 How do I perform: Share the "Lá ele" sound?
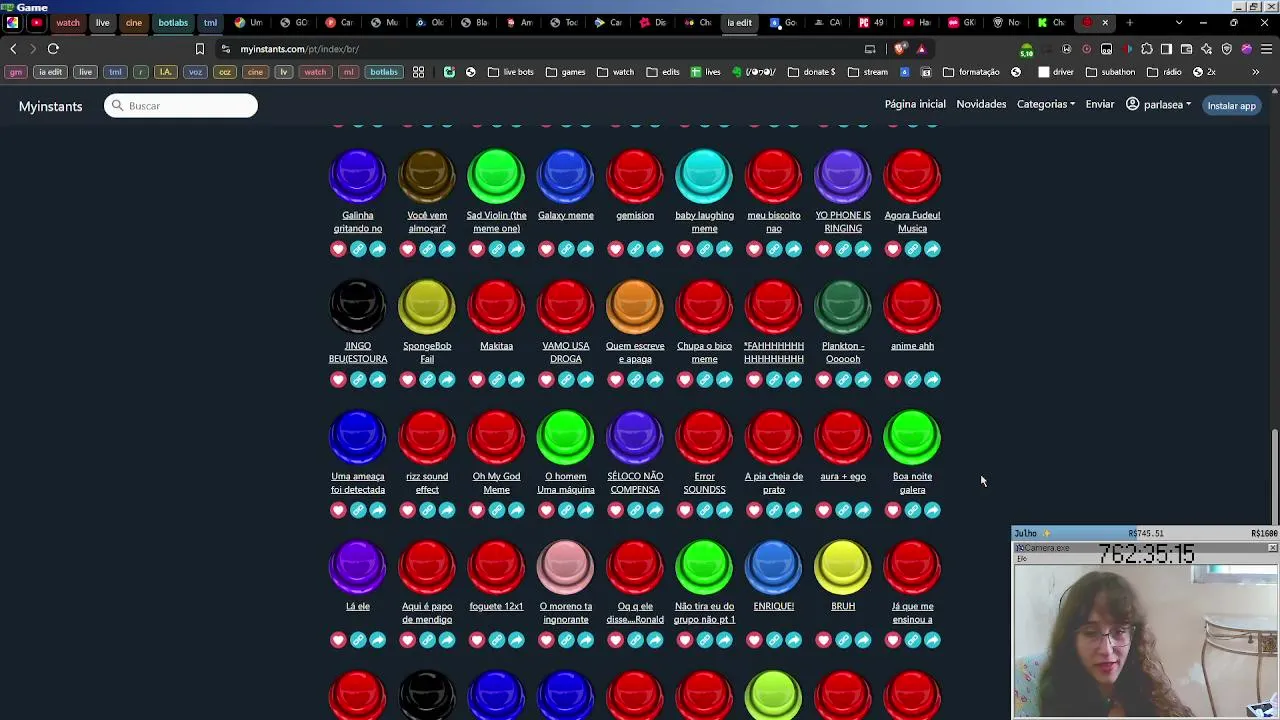378,640
